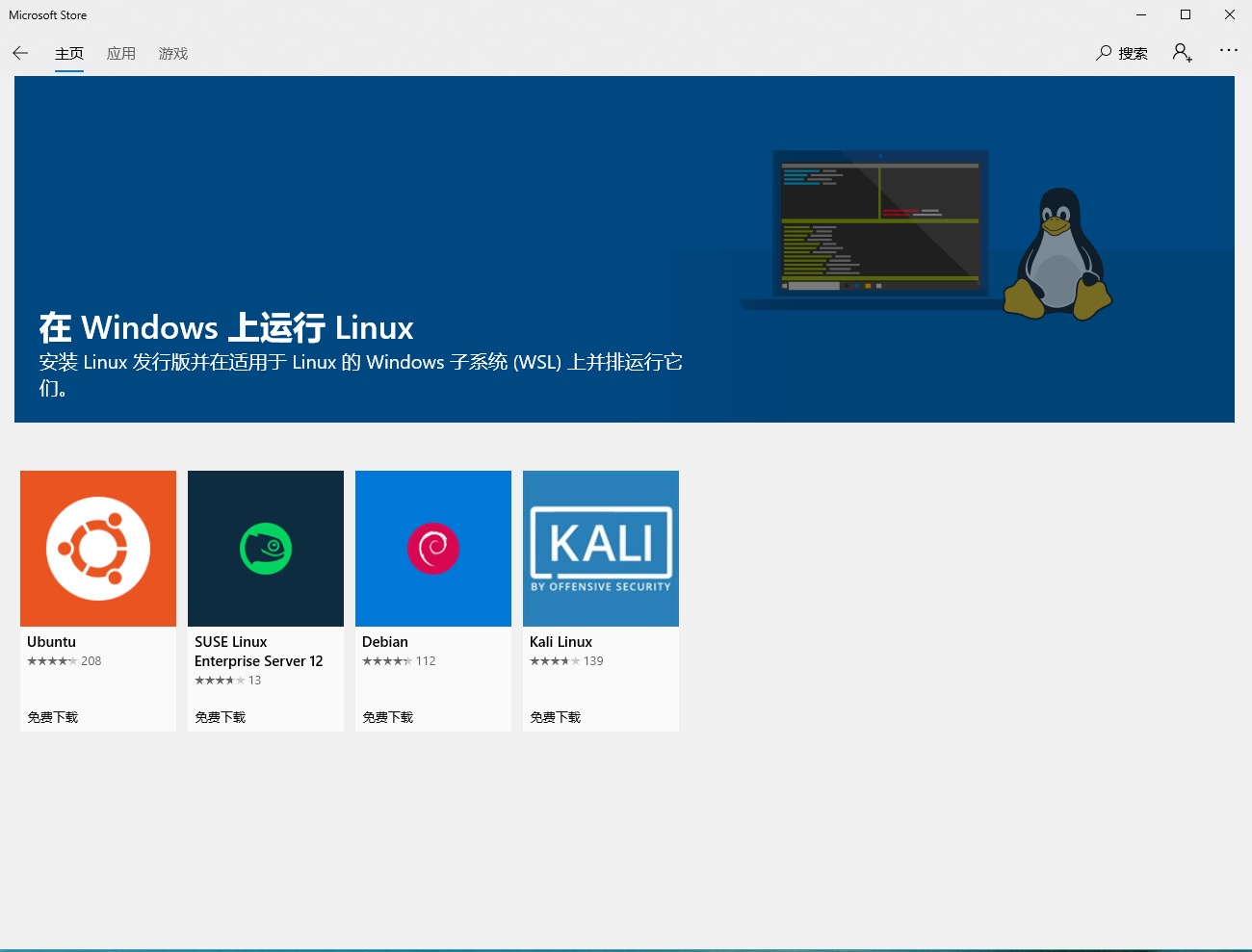Select the Debian app title

(385, 642)
